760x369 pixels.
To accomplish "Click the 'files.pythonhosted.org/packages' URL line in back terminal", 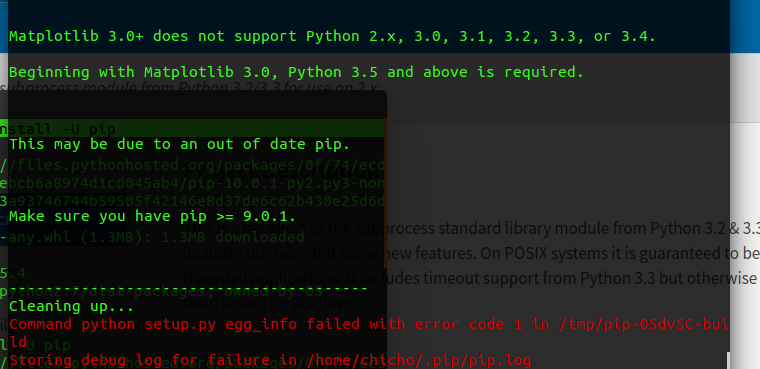I will (x=193, y=165).
